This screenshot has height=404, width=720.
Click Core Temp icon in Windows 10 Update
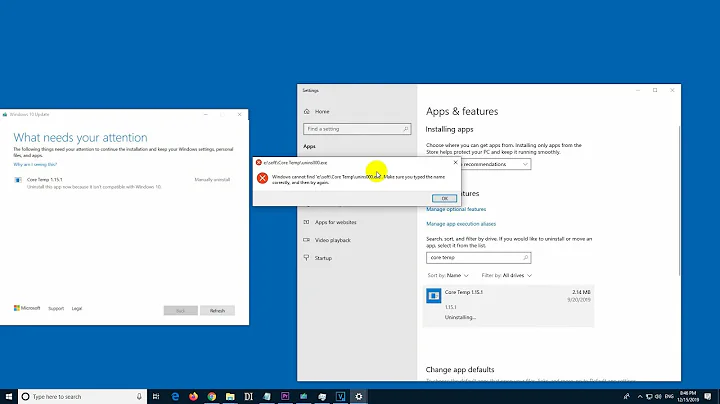(x=18, y=180)
